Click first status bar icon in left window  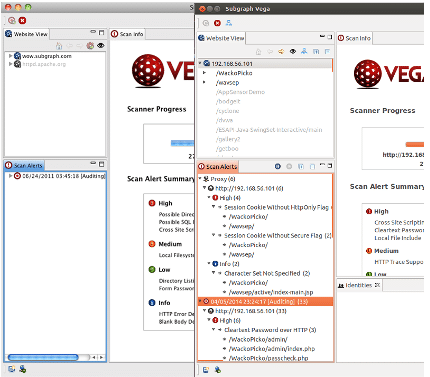[12, 369]
